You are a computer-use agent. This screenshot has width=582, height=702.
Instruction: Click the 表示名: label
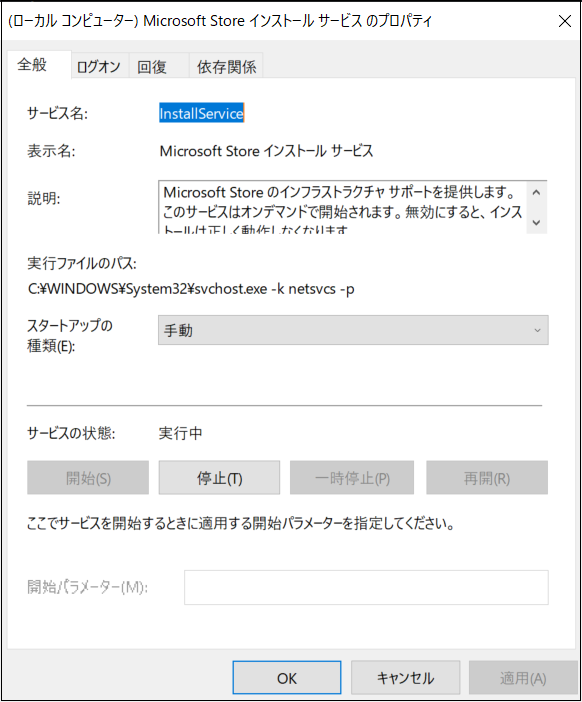tap(51, 151)
